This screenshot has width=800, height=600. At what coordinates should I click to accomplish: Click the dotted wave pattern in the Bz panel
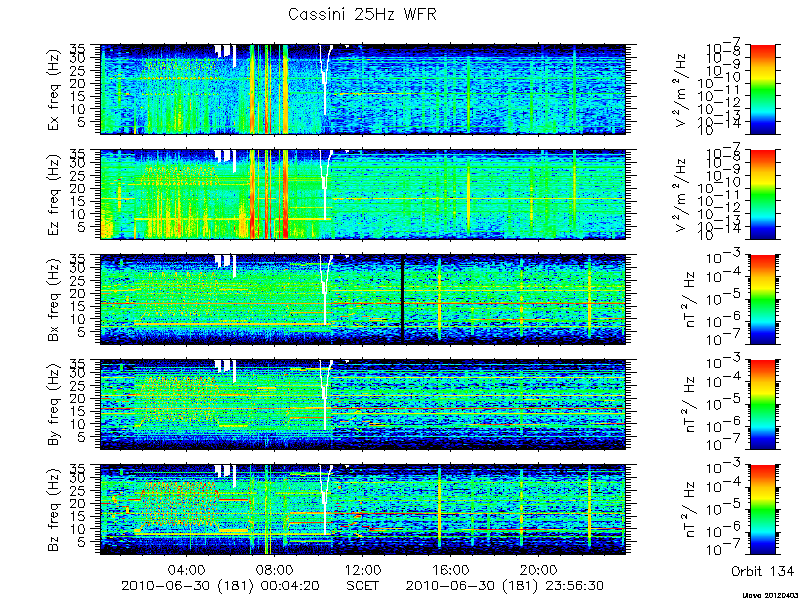coord(180,505)
